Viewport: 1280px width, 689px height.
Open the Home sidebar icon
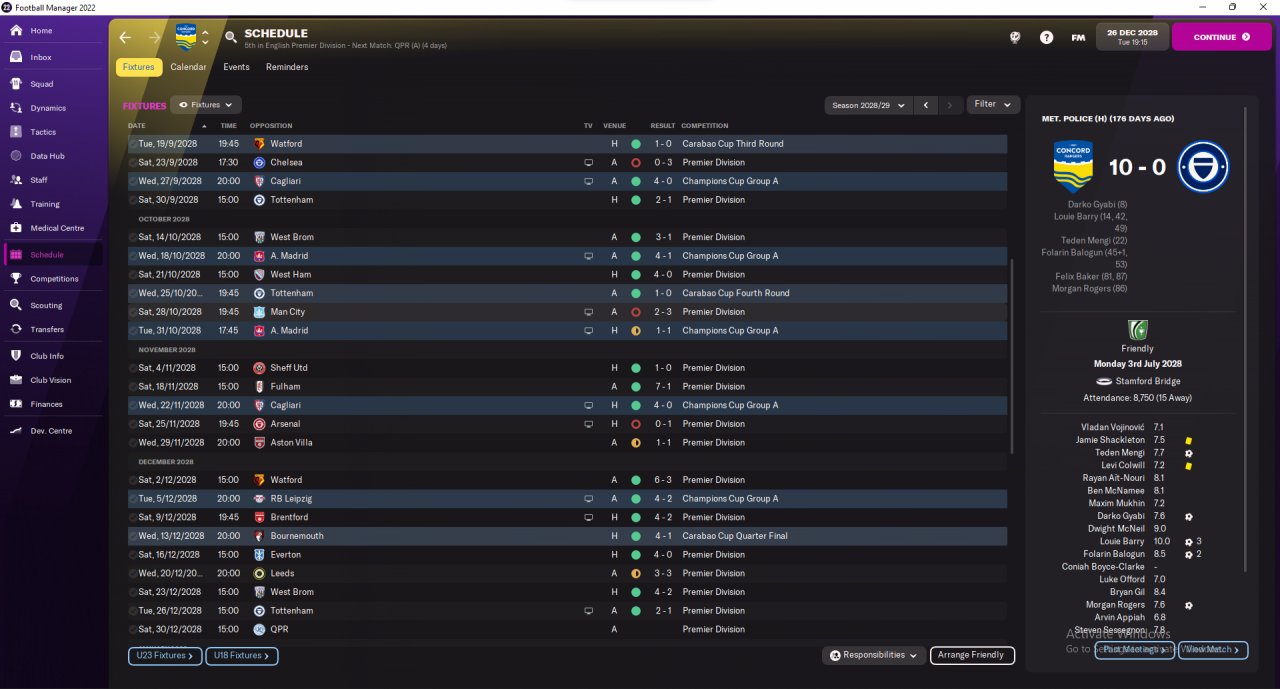(16, 31)
